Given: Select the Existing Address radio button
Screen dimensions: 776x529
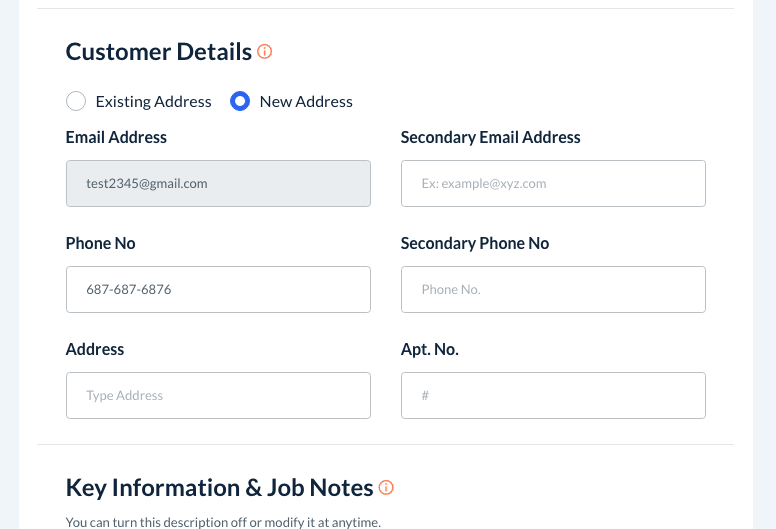Looking at the screenshot, I should point(76,101).
